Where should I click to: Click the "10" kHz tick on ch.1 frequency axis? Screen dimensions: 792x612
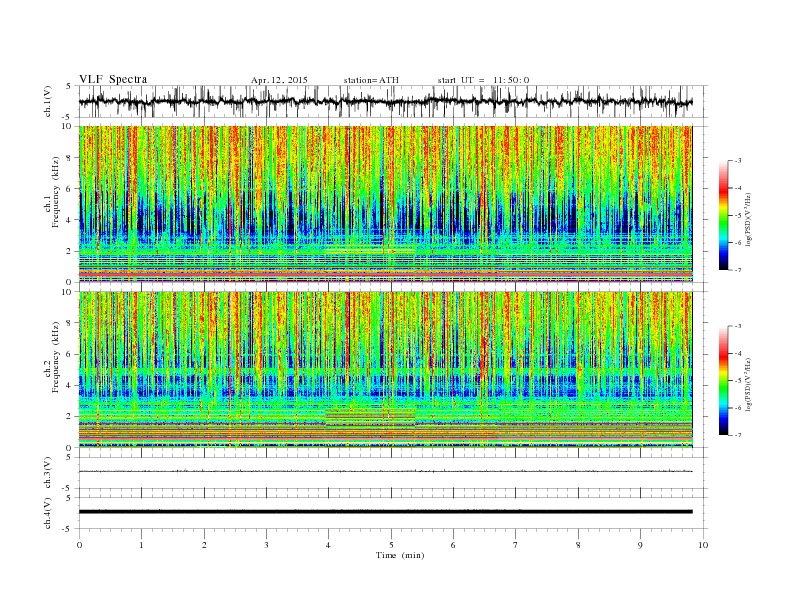point(69,126)
